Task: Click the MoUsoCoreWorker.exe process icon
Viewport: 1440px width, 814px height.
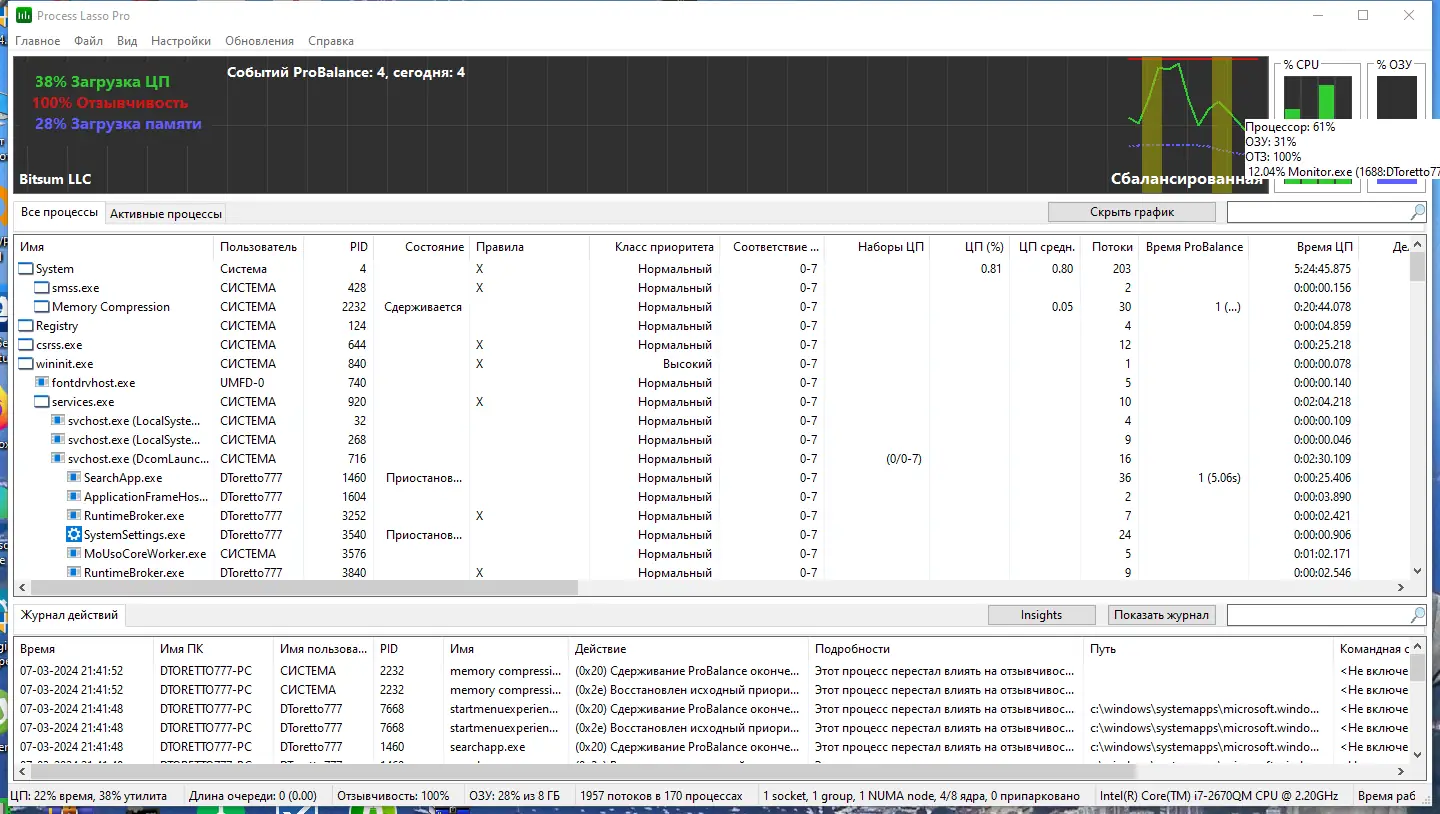Action: click(x=74, y=554)
